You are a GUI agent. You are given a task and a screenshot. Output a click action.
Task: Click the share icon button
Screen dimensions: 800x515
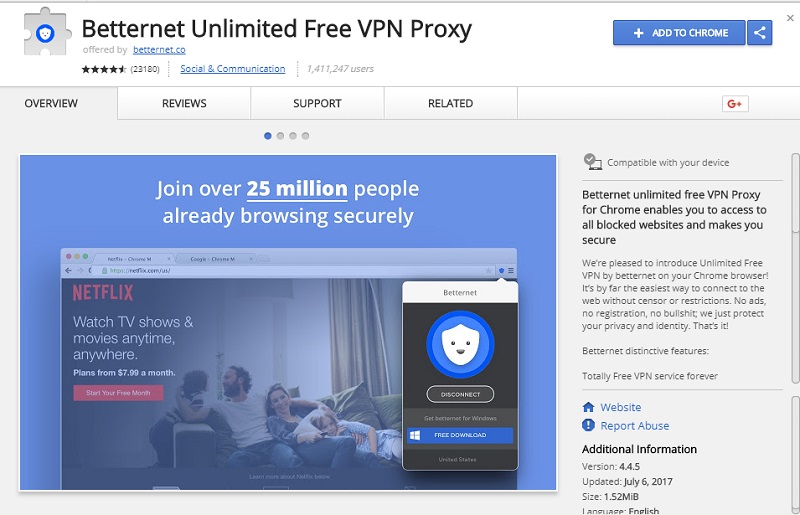click(760, 33)
